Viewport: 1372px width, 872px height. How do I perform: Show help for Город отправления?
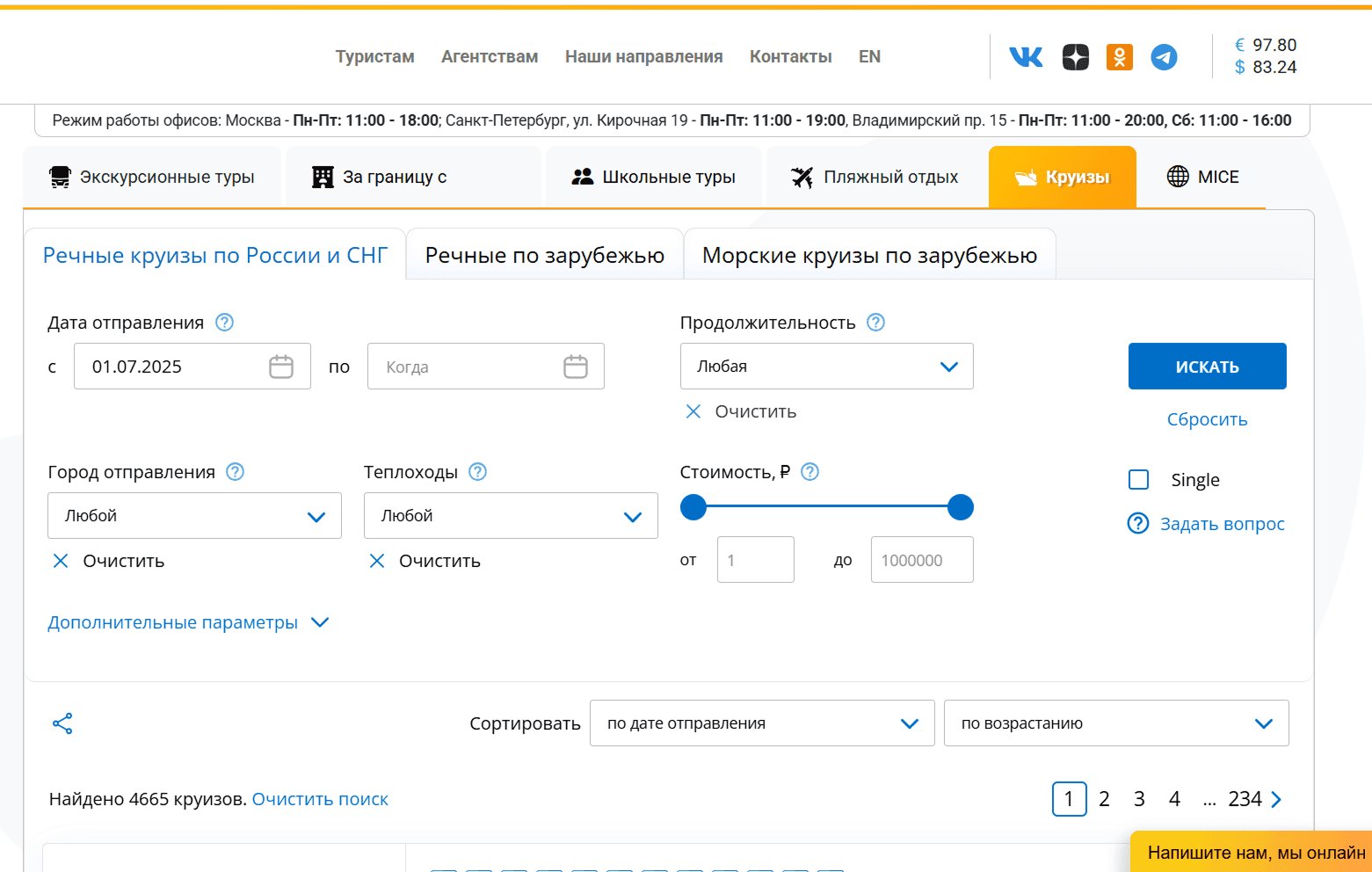click(236, 472)
